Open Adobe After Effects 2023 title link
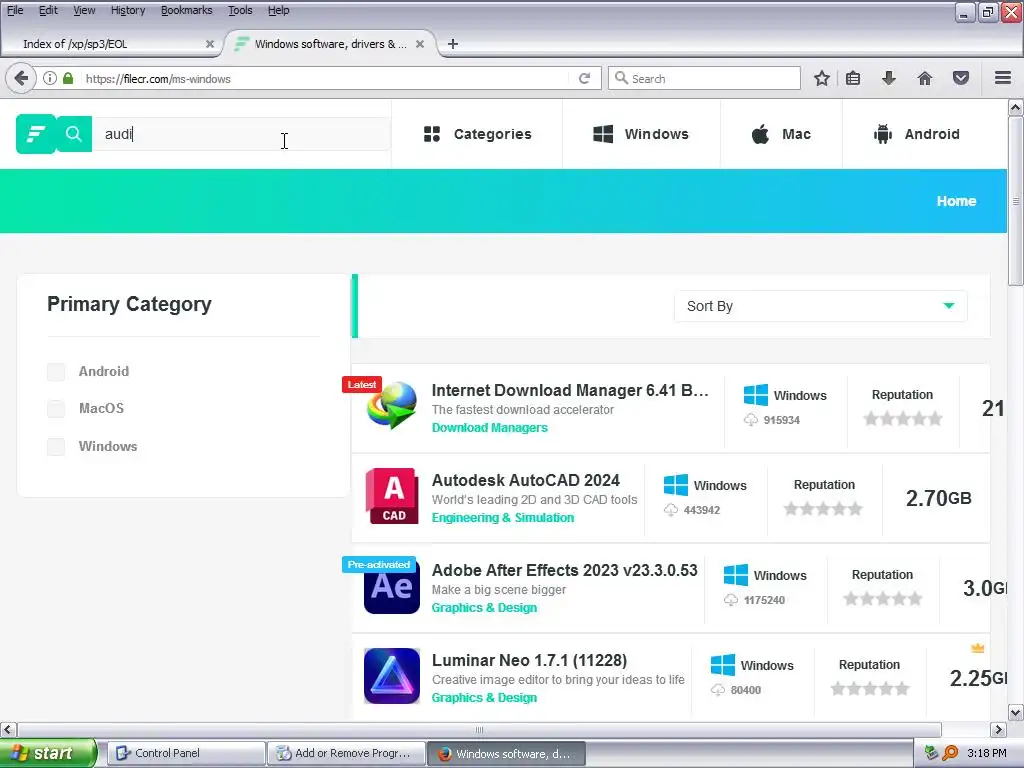The height and width of the screenshot is (768, 1024). pos(564,570)
